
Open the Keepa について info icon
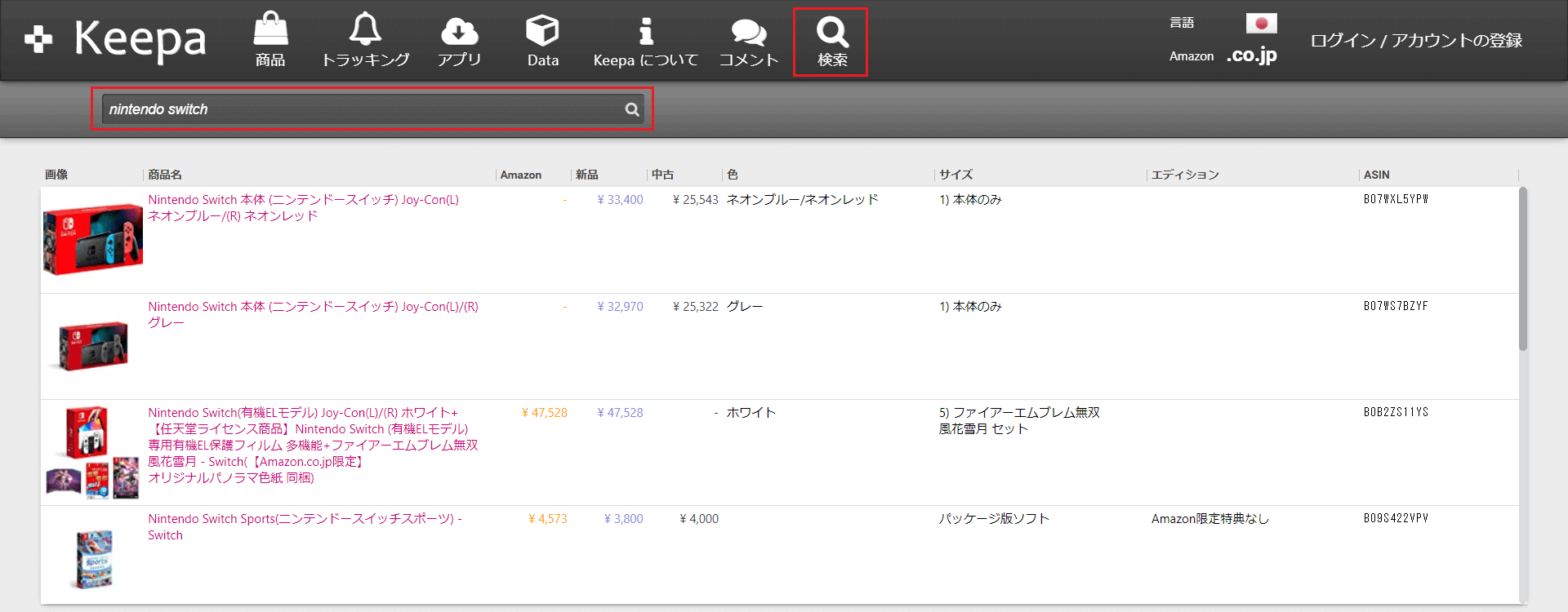coord(645,31)
